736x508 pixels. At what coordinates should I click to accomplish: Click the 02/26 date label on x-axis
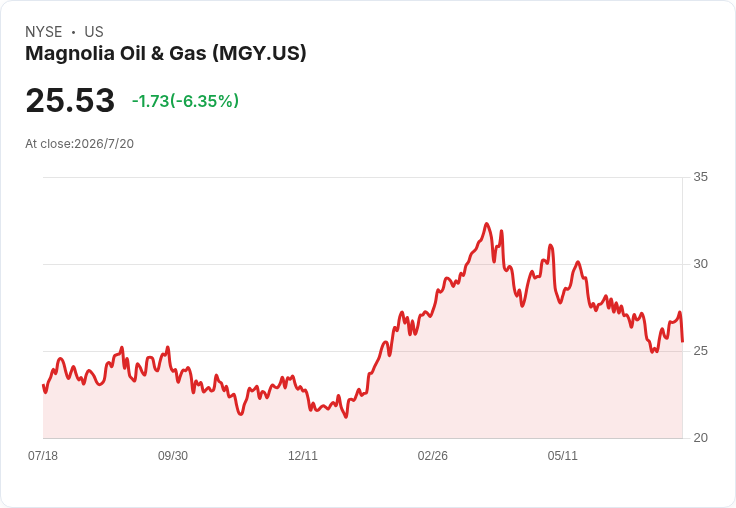pos(433,455)
